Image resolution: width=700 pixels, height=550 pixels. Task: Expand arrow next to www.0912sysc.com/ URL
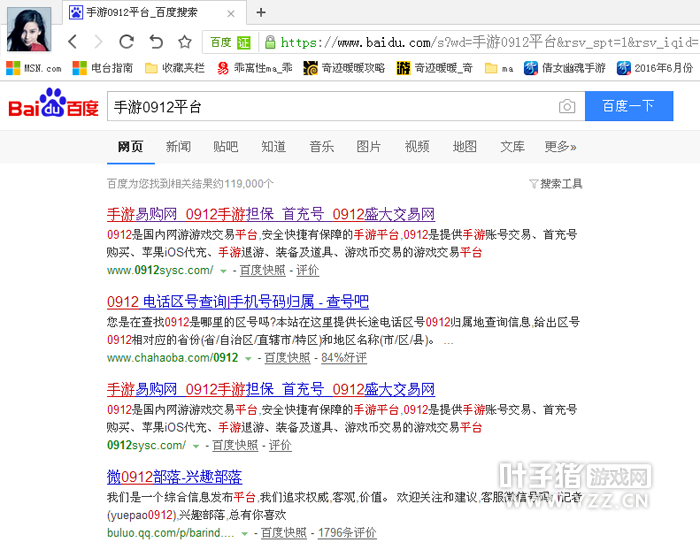pyautogui.click(x=222, y=271)
